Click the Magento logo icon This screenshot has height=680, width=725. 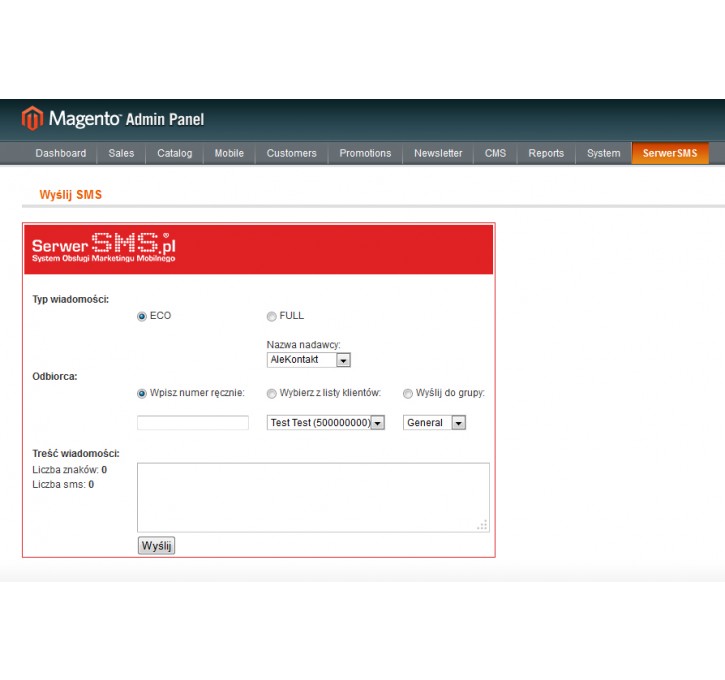[32, 118]
